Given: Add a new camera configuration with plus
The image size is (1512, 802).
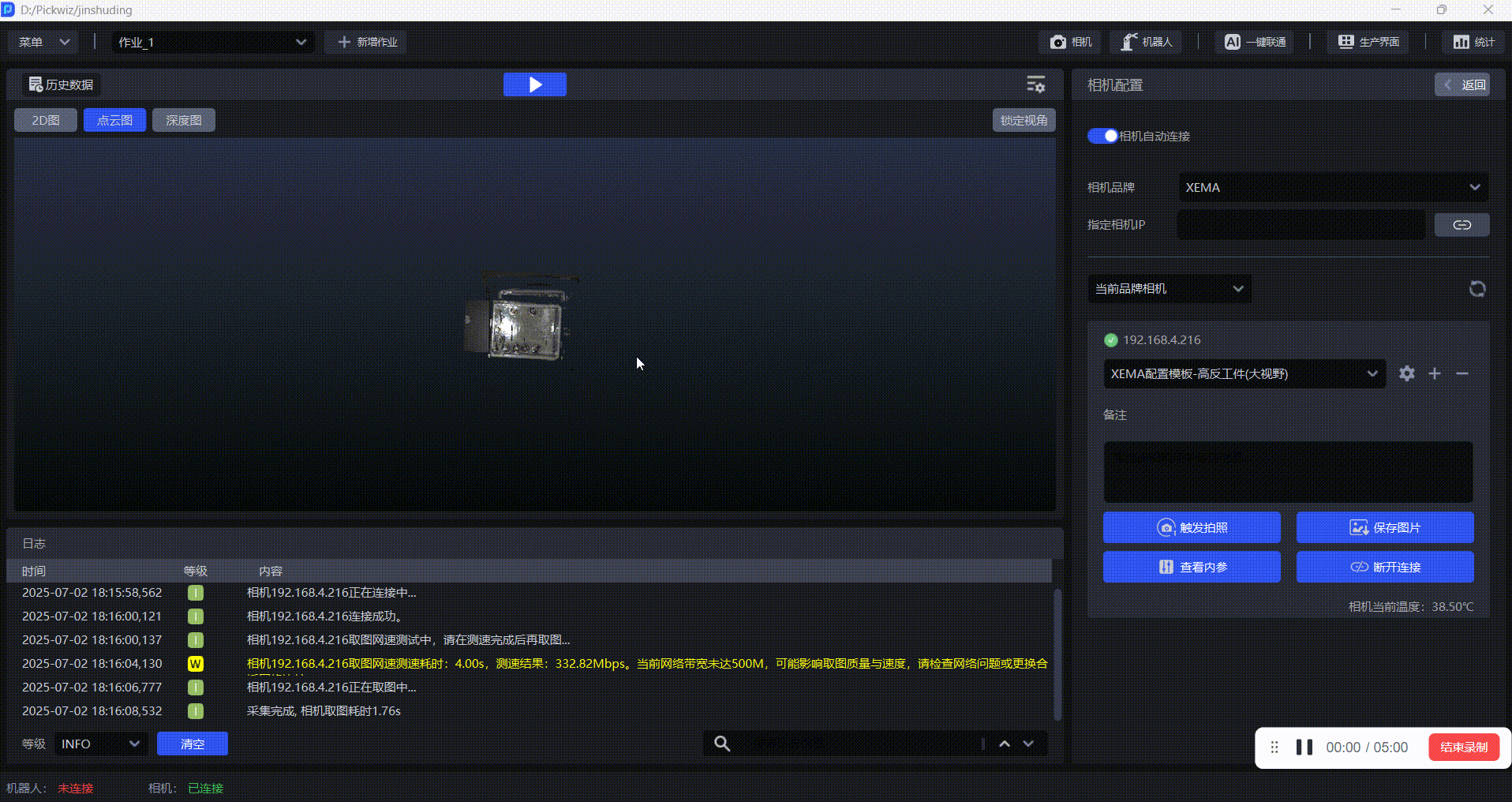Looking at the screenshot, I should coord(1435,373).
